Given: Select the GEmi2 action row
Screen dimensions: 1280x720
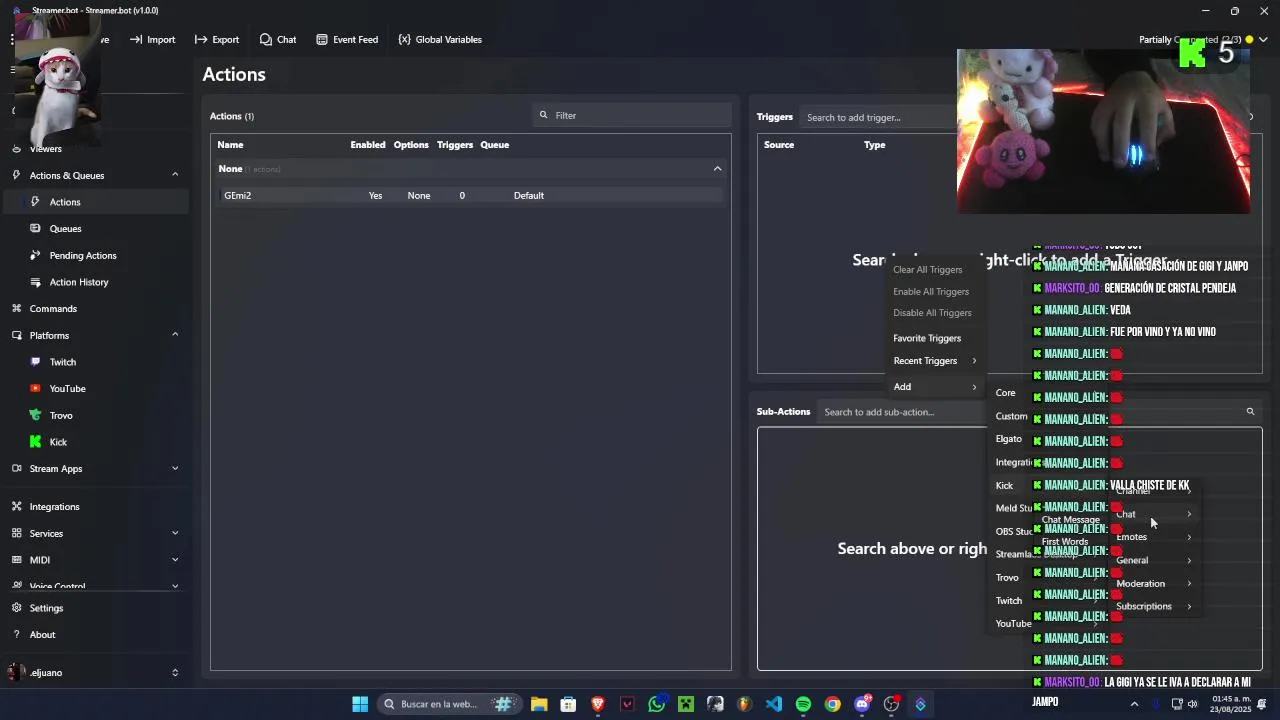Looking at the screenshot, I should click(x=470, y=196).
